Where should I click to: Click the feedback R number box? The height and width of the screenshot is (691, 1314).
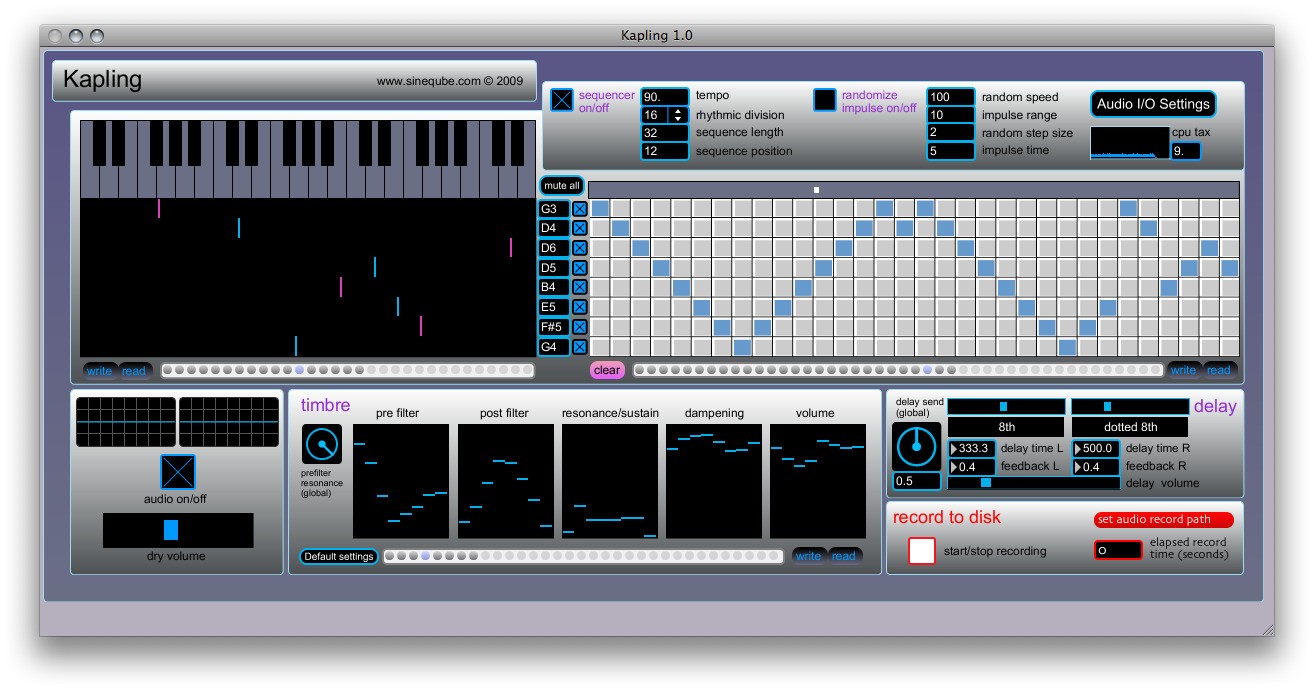coord(1096,467)
